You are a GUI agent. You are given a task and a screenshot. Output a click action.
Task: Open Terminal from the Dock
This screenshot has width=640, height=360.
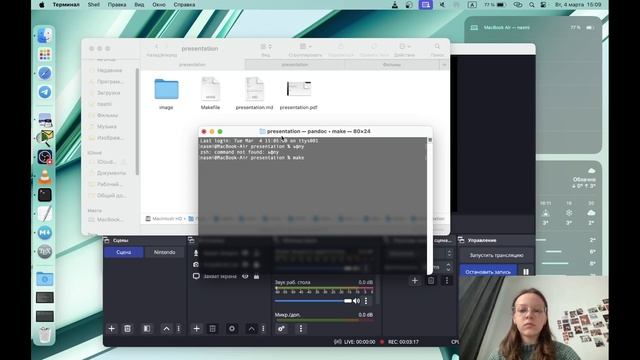click(45, 195)
